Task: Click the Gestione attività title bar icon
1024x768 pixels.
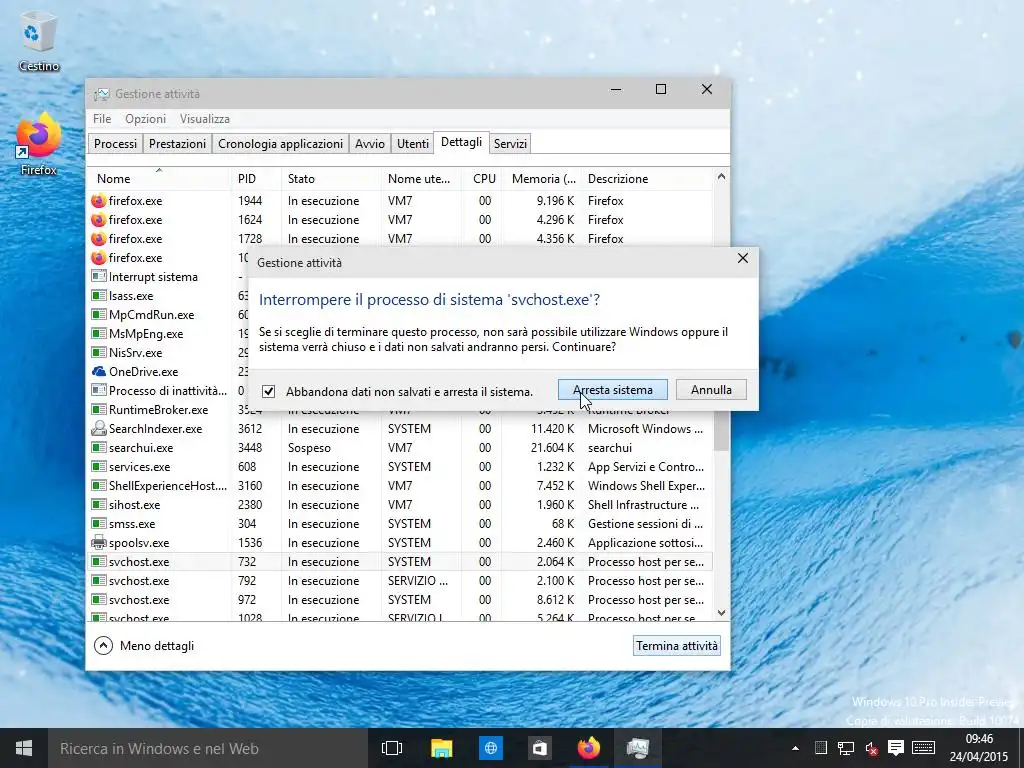Action: pos(101,94)
